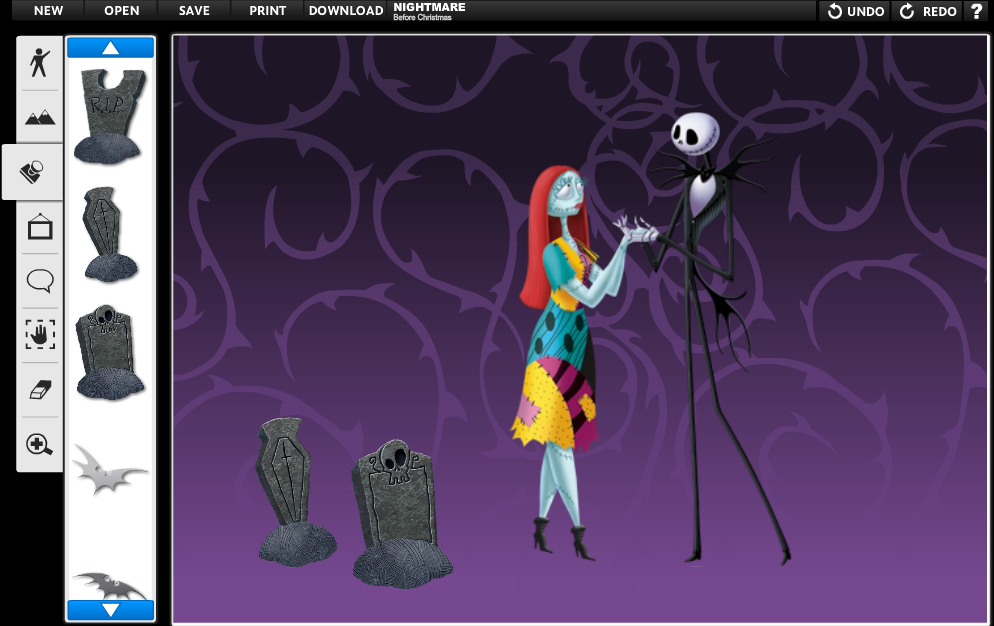Pick the eraser tool
994x626 pixels.
pyautogui.click(x=40, y=390)
